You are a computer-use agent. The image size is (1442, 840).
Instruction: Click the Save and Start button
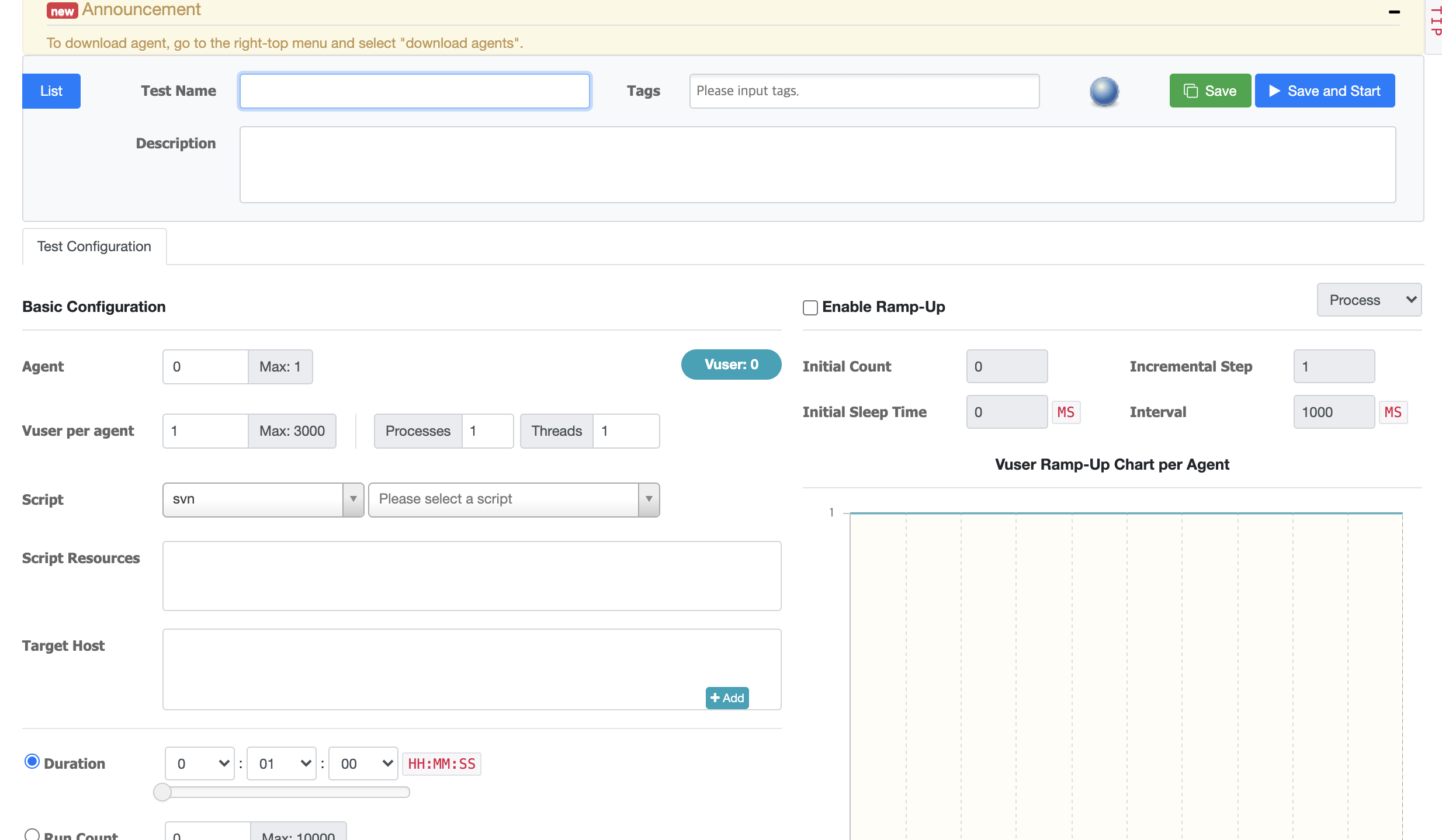(x=1325, y=91)
